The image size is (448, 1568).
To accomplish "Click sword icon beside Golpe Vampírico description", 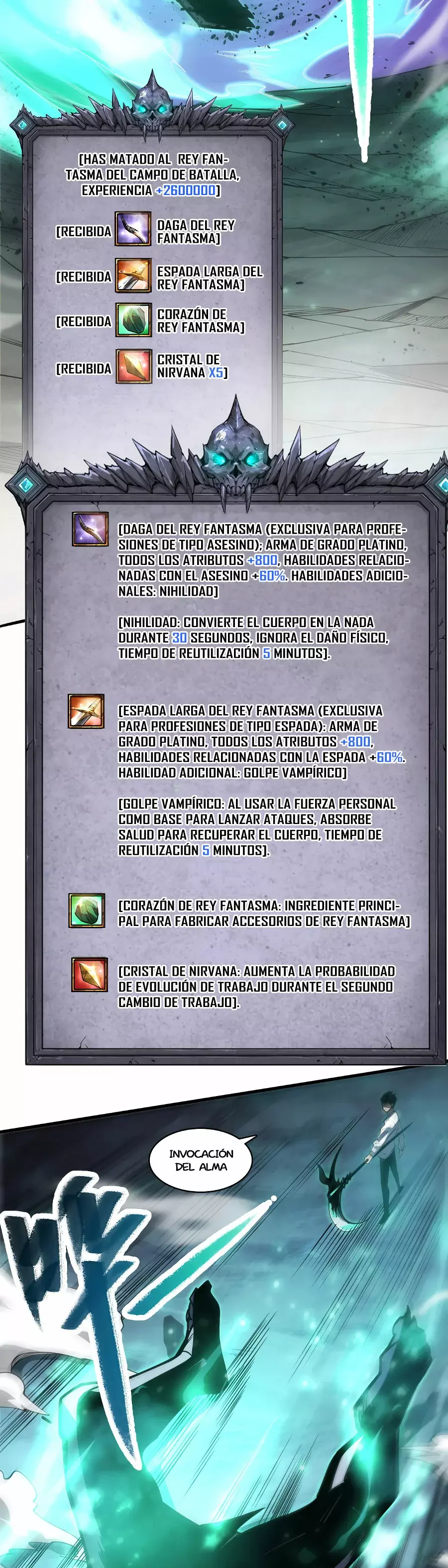I will click(86, 711).
